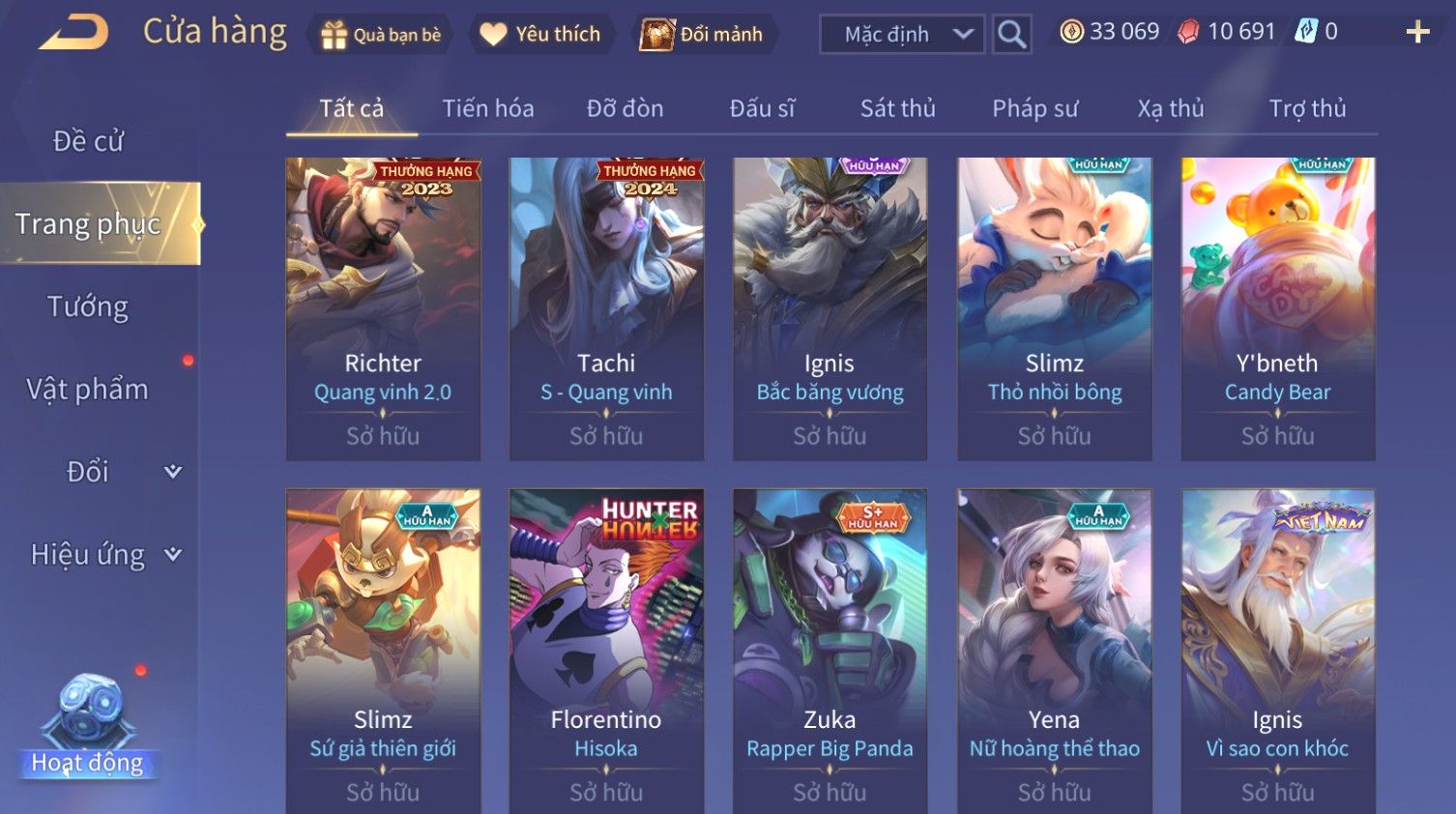Tap the red gem currency icon
The height and width of the screenshot is (814, 1456).
tap(1188, 32)
